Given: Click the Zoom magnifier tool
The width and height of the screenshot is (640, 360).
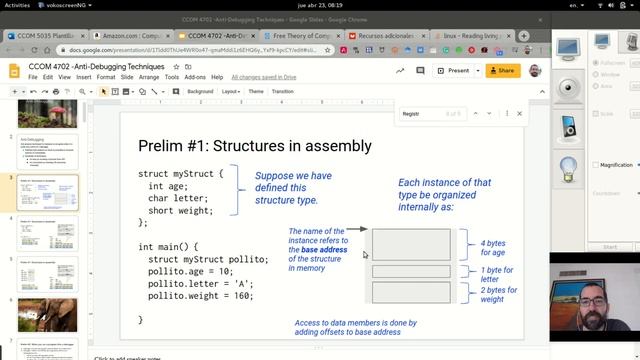Looking at the screenshot, I should [x=82, y=91].
